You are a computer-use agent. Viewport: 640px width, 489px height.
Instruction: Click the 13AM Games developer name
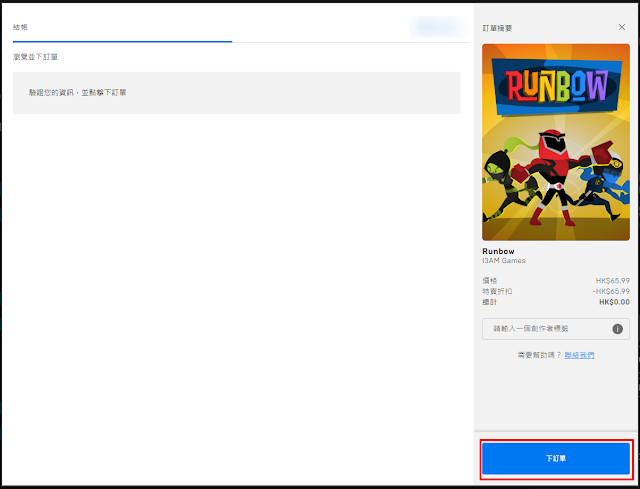click(504, 260)
